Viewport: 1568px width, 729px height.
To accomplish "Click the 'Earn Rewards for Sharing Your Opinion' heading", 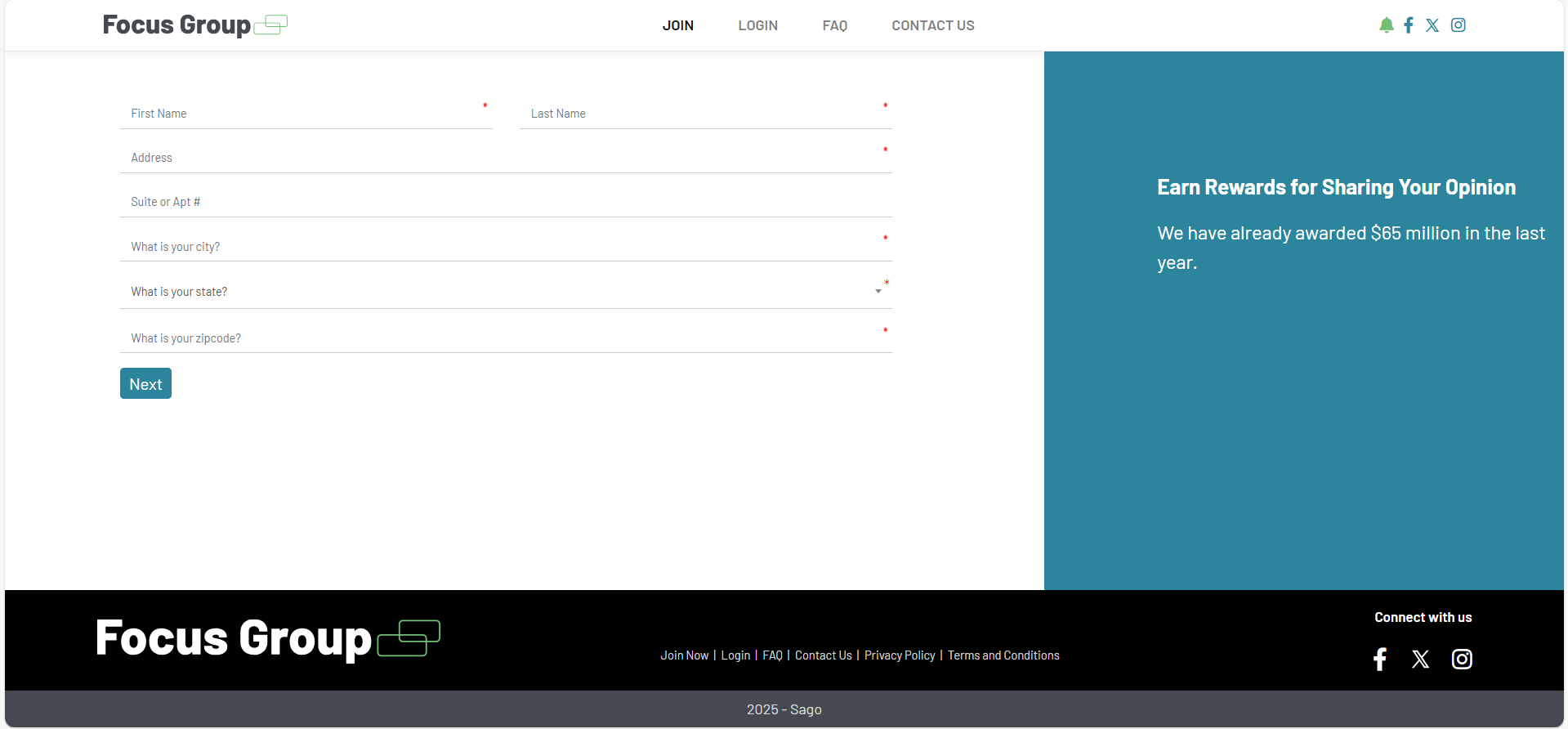I will (x=1336, y=187).
